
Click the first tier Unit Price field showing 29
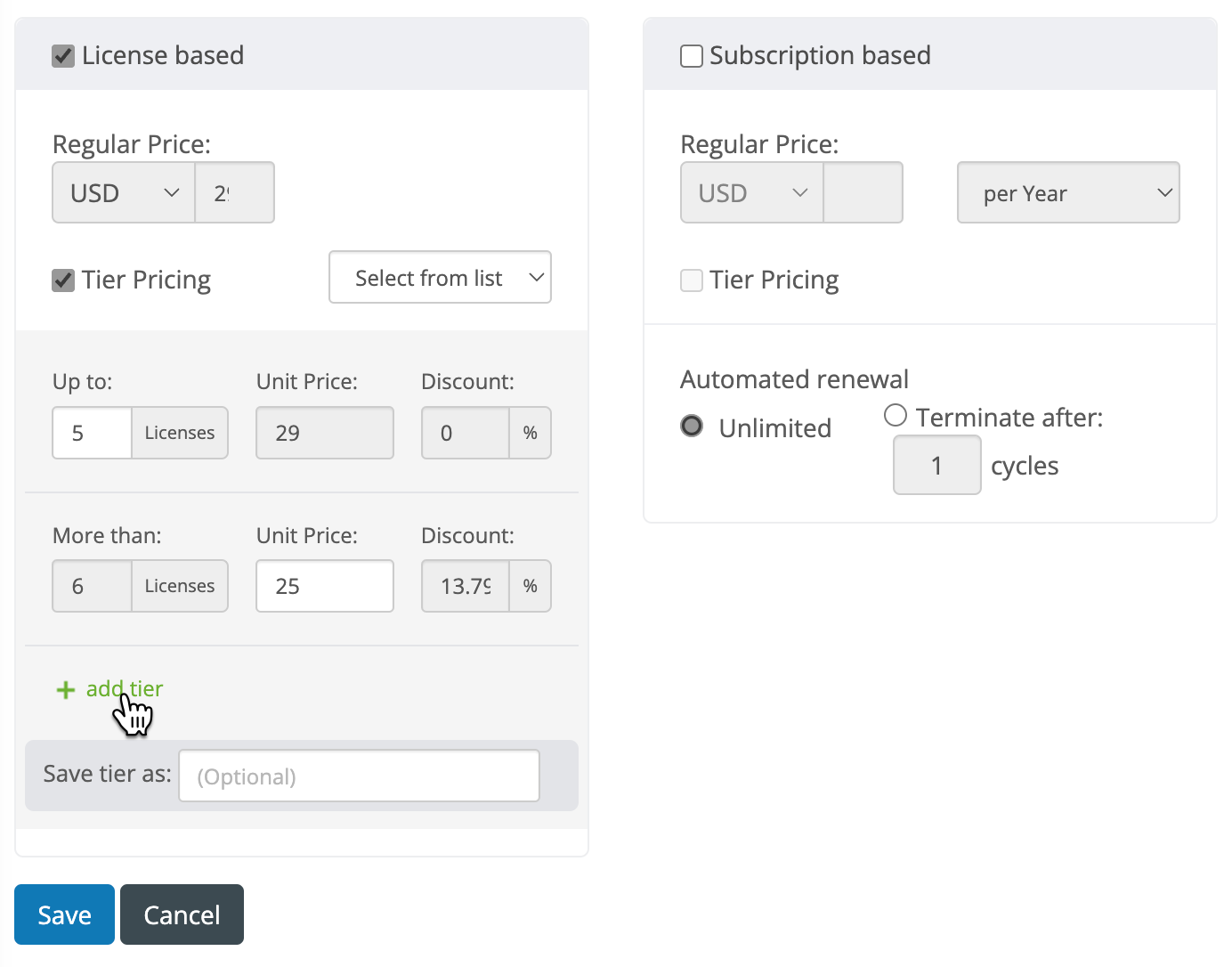tap(325, 433)
